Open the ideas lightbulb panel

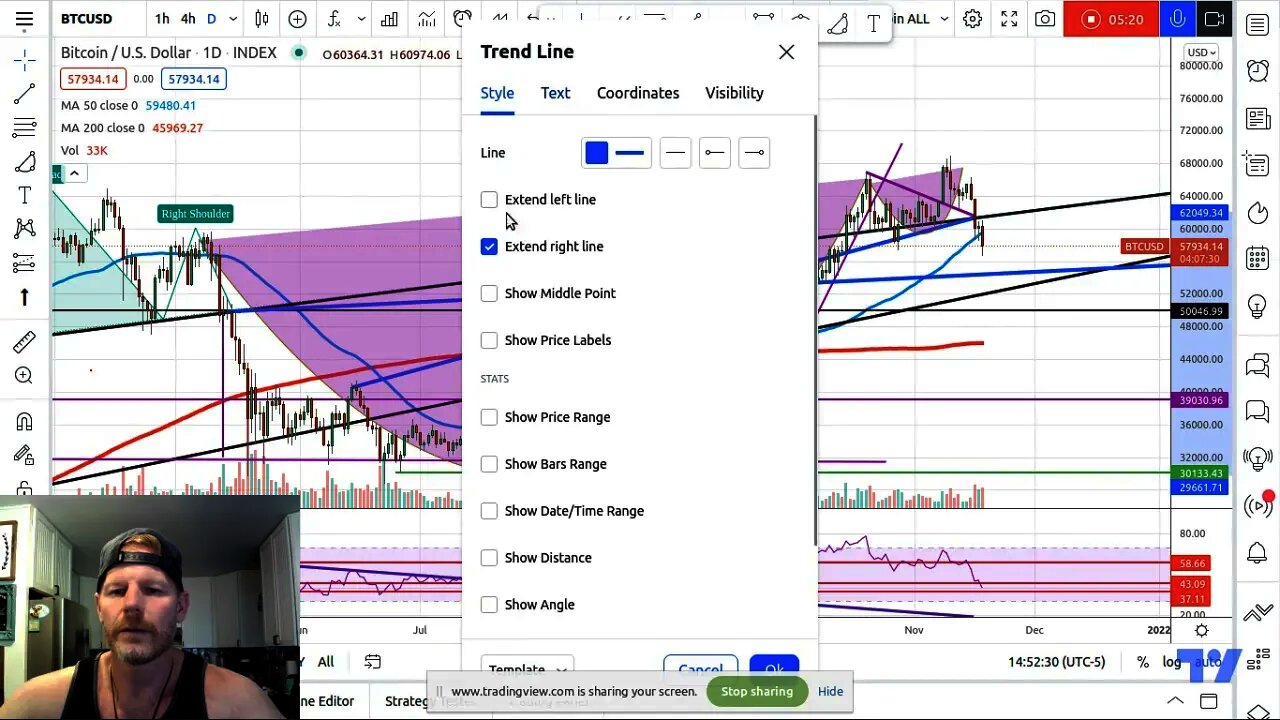coord(1258,305)
